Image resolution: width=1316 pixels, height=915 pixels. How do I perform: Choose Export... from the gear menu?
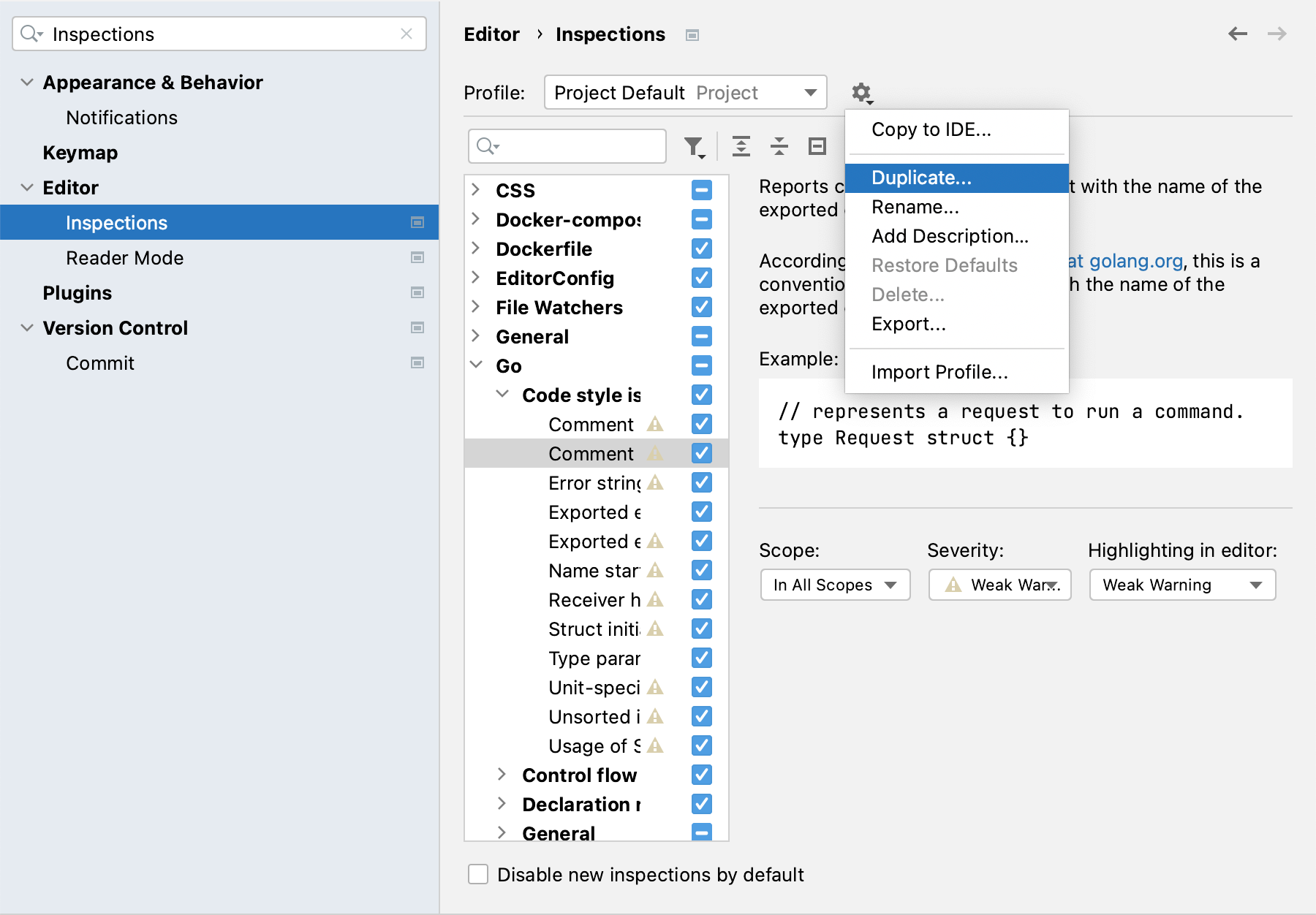point(956,324)
